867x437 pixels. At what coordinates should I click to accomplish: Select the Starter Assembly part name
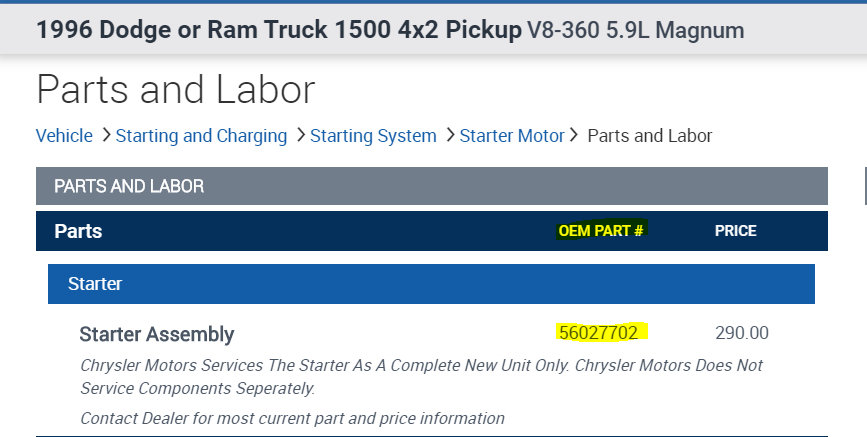(156, 334)
